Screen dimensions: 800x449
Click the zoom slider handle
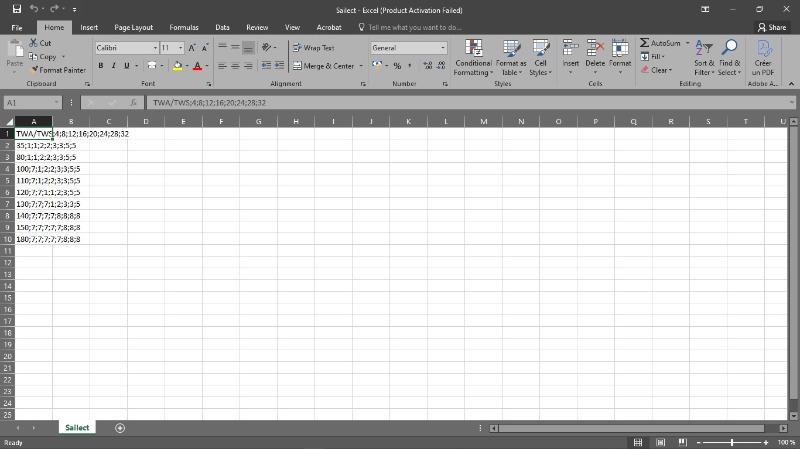point(732,442)
